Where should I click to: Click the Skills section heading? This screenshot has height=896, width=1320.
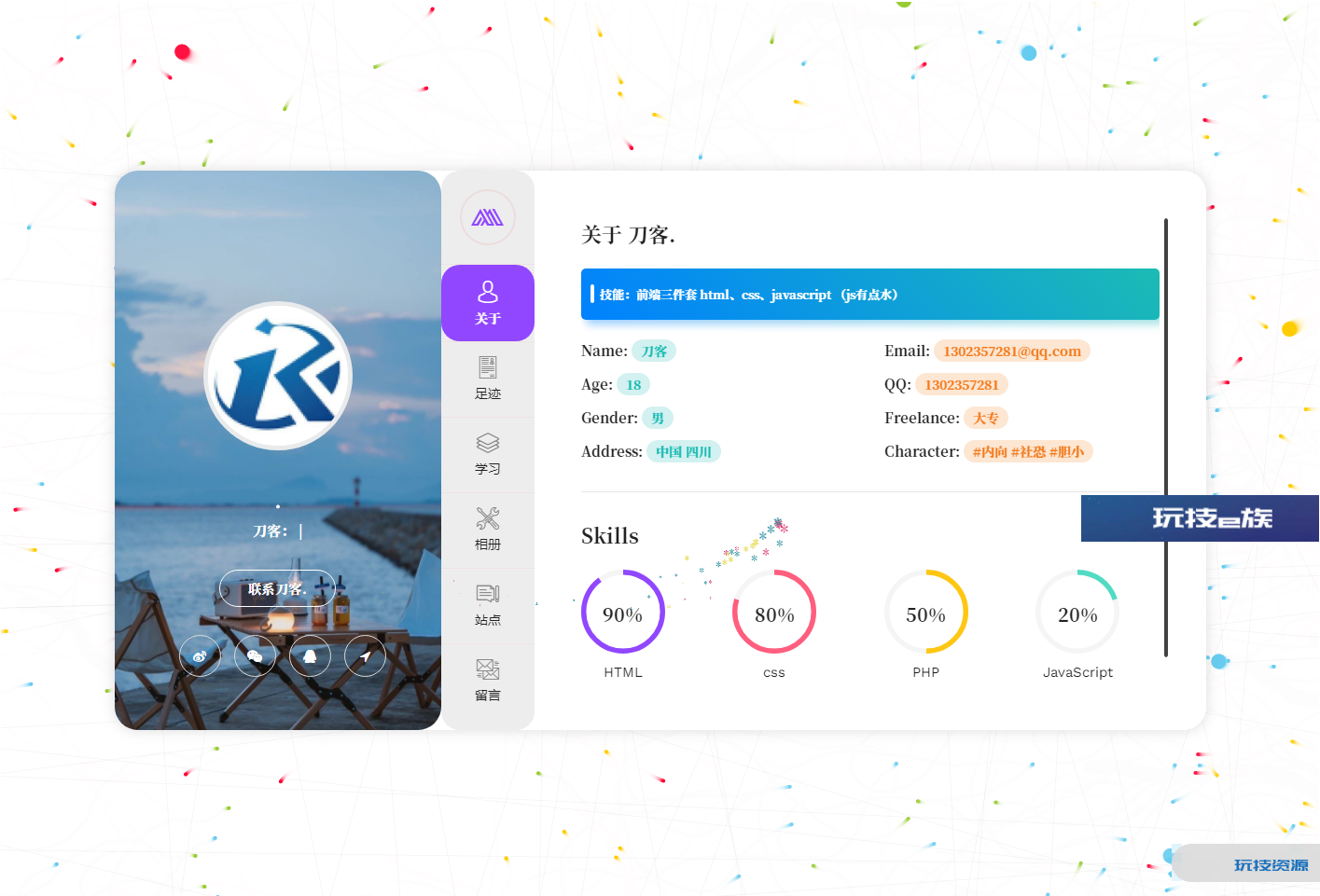click(610, 536)
